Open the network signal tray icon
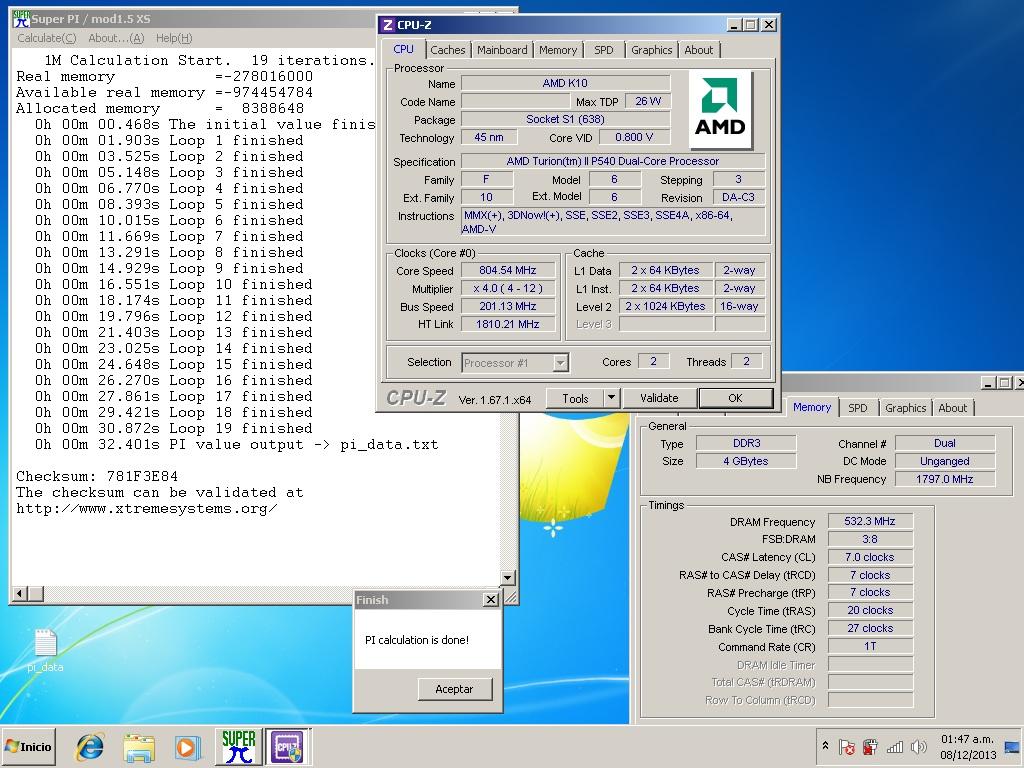Screen dimensions: 1024x768 point(895,746)
